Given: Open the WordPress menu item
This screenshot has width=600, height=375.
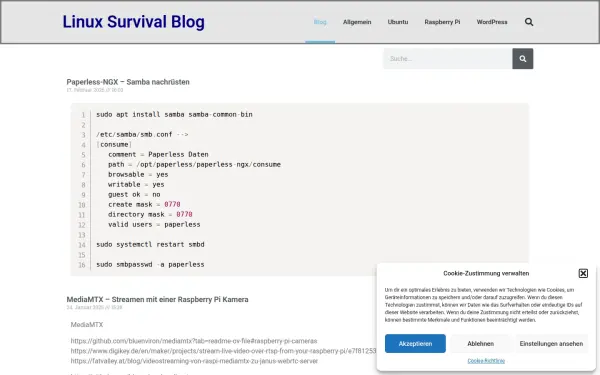Looking at the screenshot, I should click(492, 22).
